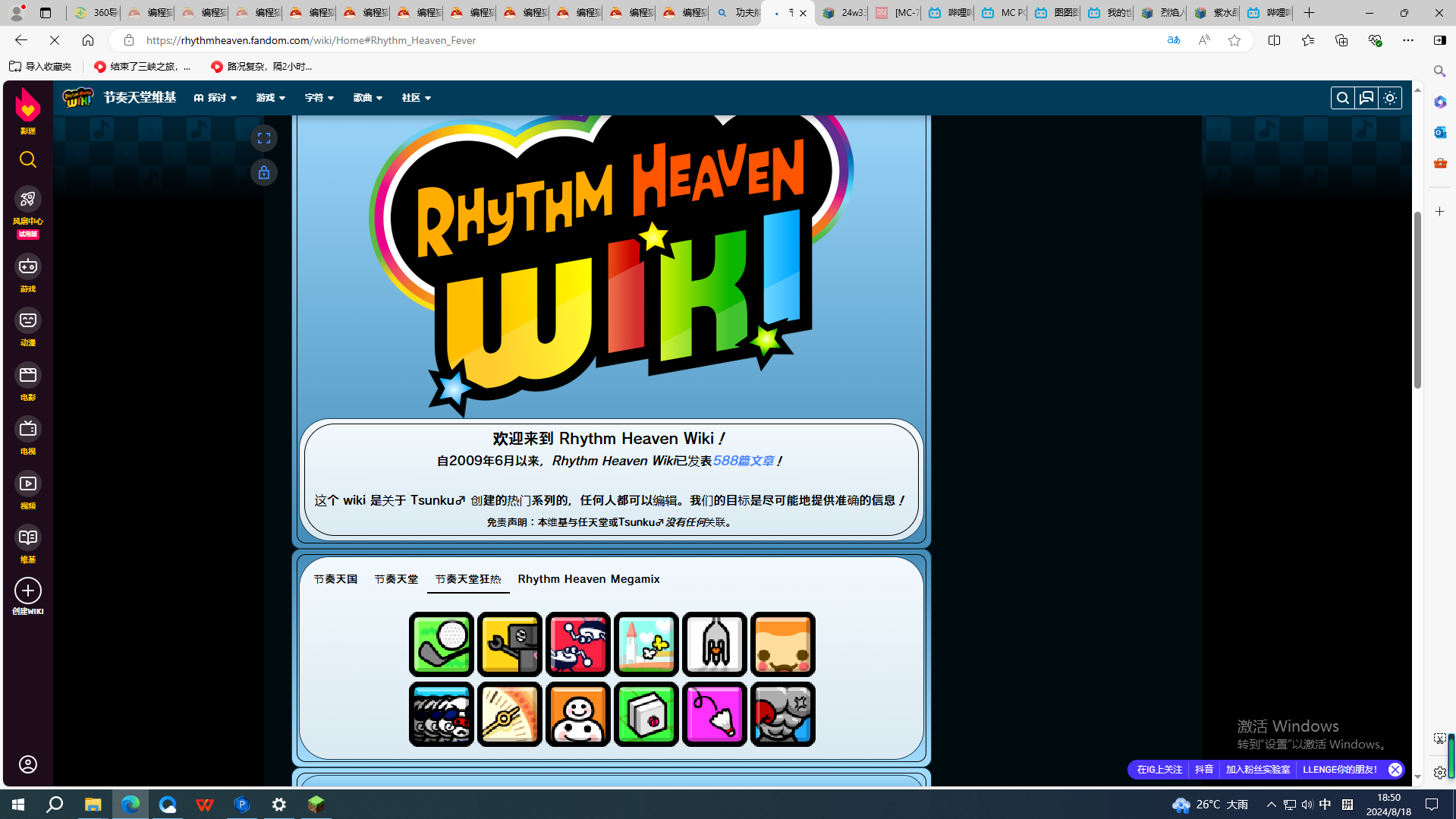Expand the 探讨 (Explore) dropdown menu
This screenshot has height=819, width=1456.
point(215,98)
